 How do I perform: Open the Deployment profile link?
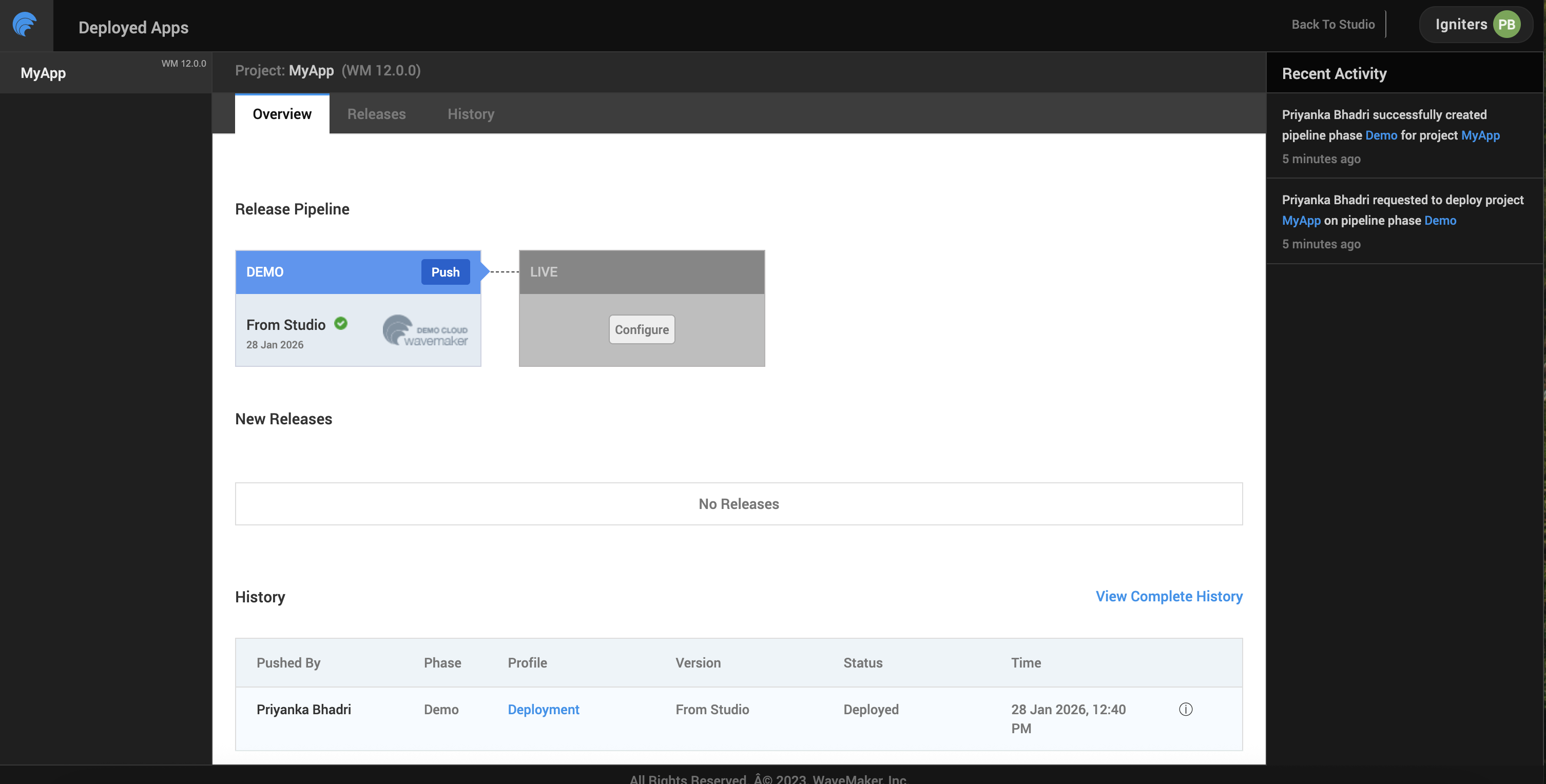(x=543, y=709)
